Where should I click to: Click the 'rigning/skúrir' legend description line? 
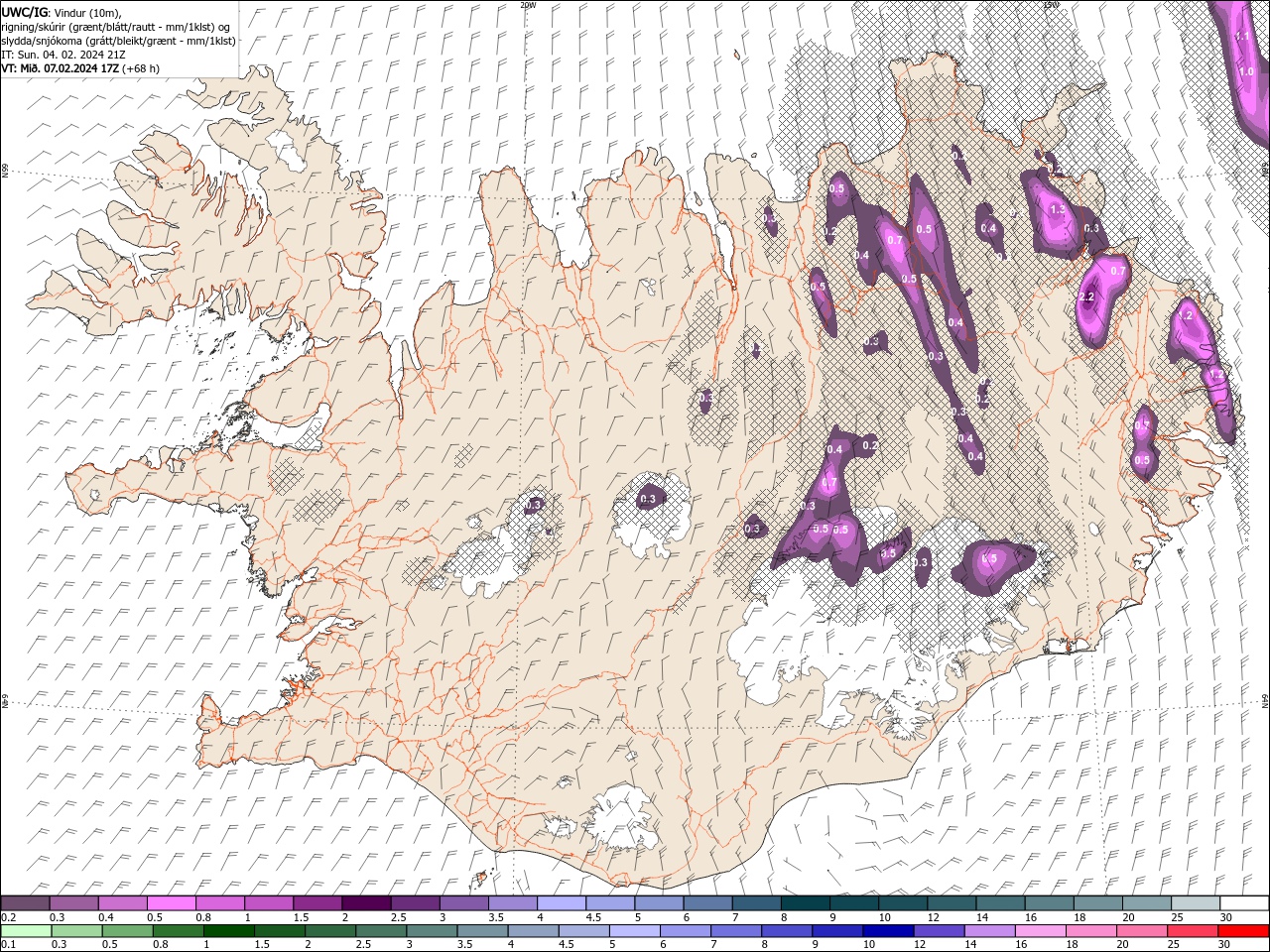117,27
